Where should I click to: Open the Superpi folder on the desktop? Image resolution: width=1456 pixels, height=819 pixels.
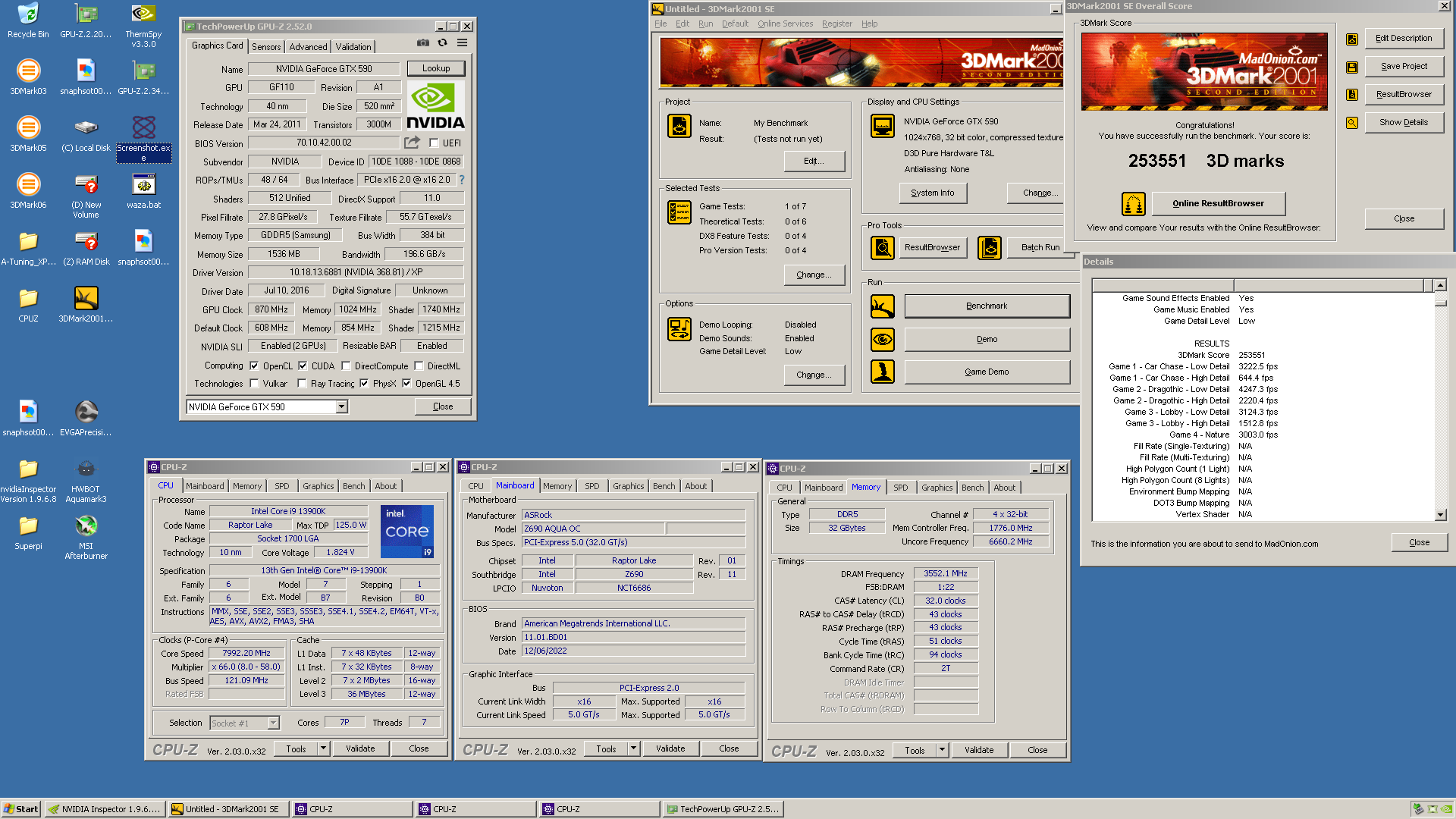point(28,532)
